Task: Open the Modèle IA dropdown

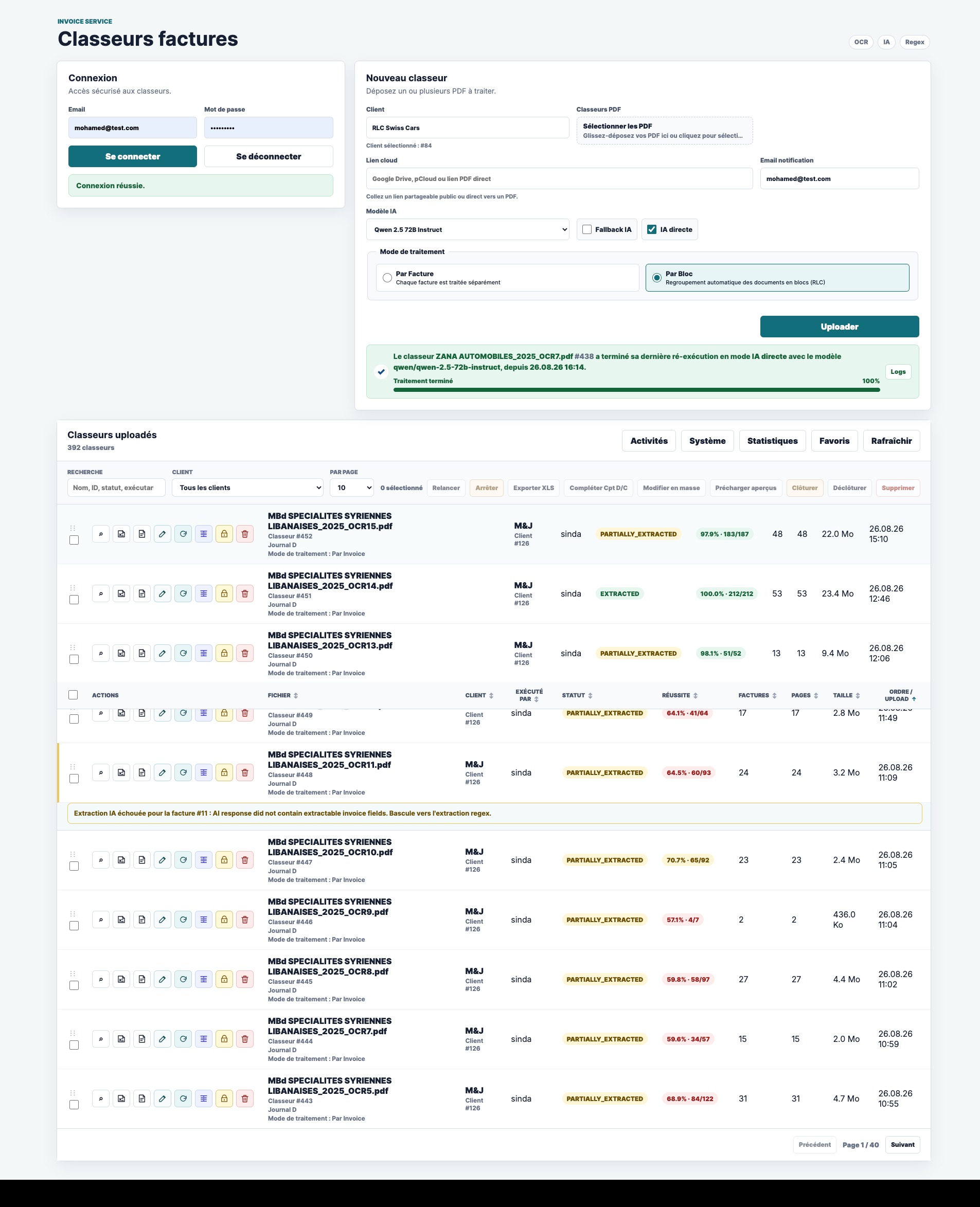Action: (468, 230)
